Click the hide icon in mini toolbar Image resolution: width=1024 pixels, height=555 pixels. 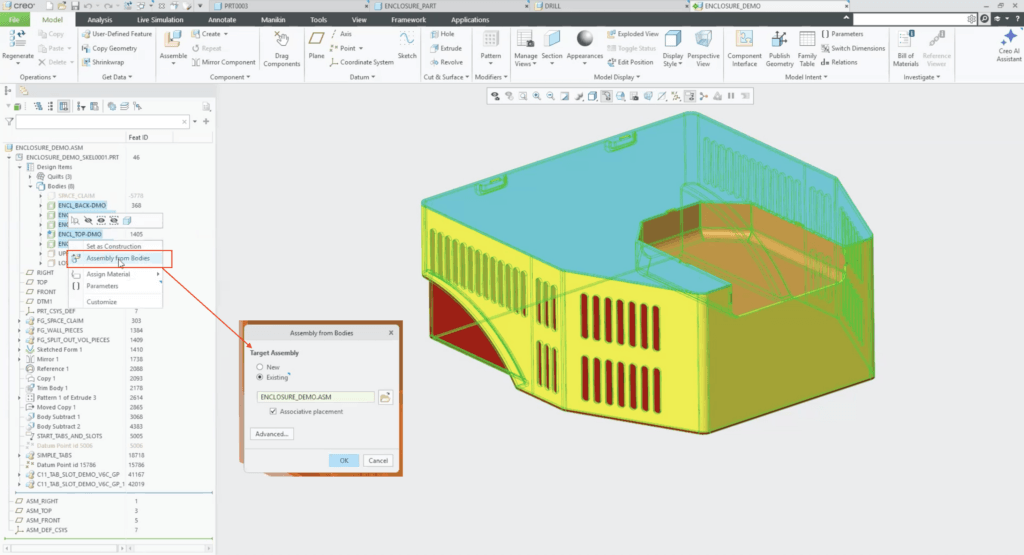click(88, 221)
